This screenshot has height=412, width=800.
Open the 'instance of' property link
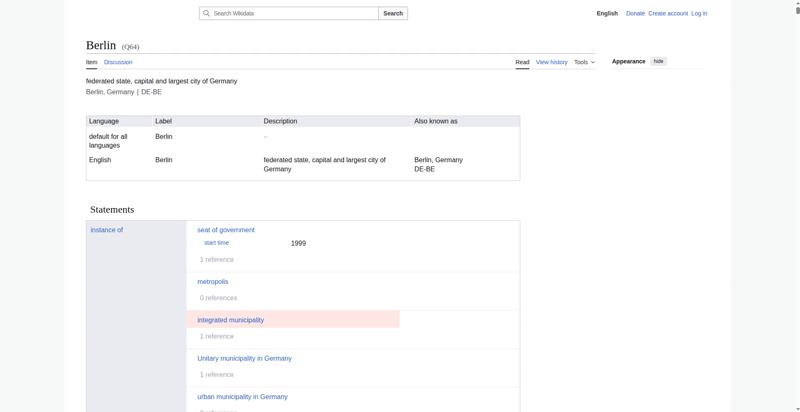pos(106,230)
